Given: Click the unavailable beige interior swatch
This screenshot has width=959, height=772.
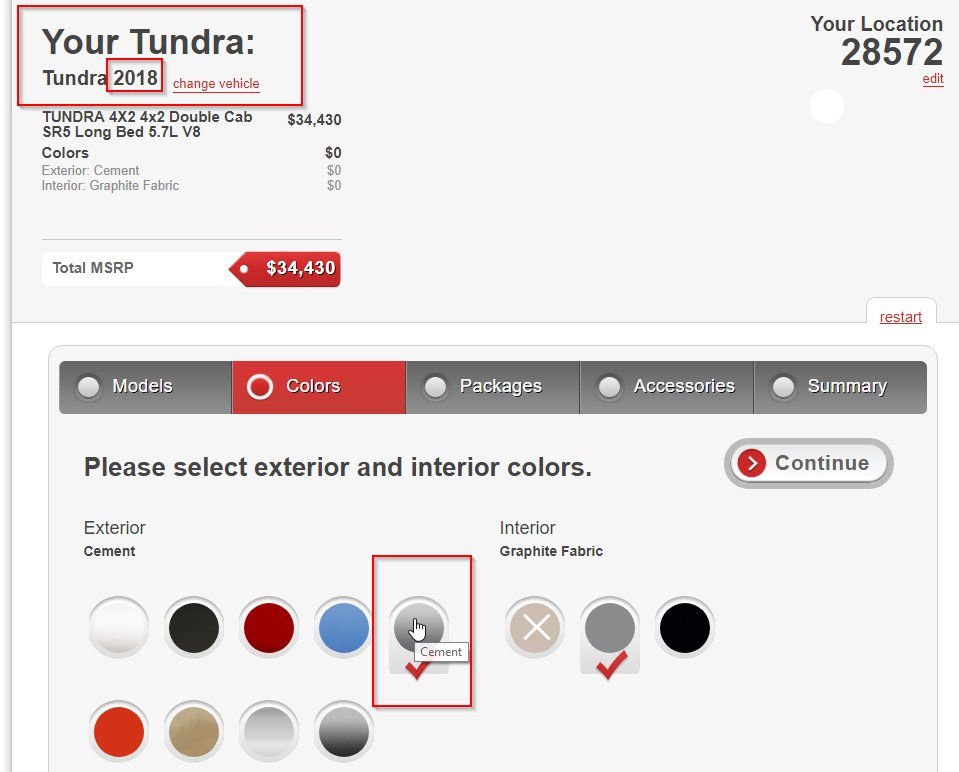Looking at the screenshot, I should click(x=535, y=627).
